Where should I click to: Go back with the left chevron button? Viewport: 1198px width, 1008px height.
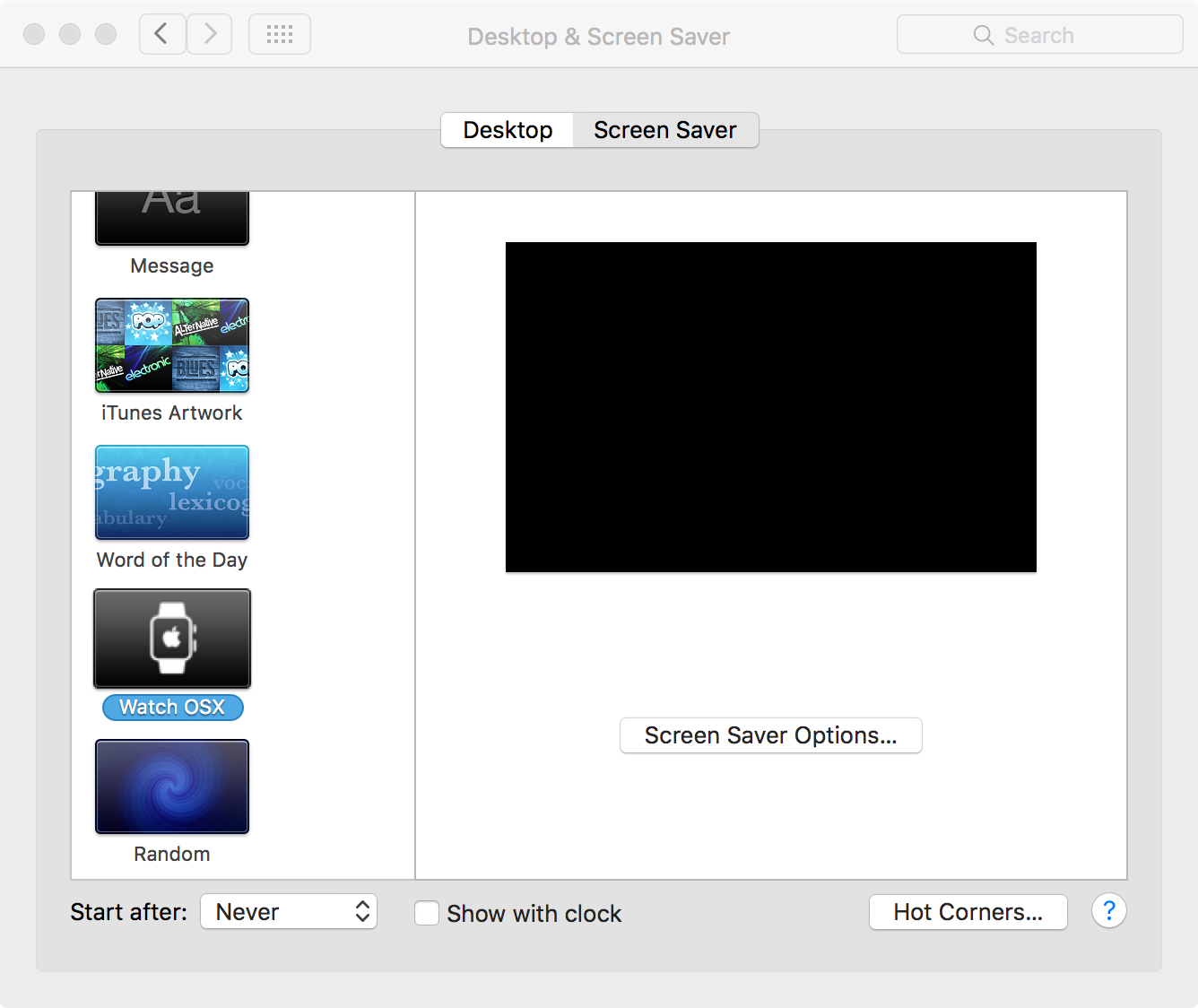(x=162, y=35)
